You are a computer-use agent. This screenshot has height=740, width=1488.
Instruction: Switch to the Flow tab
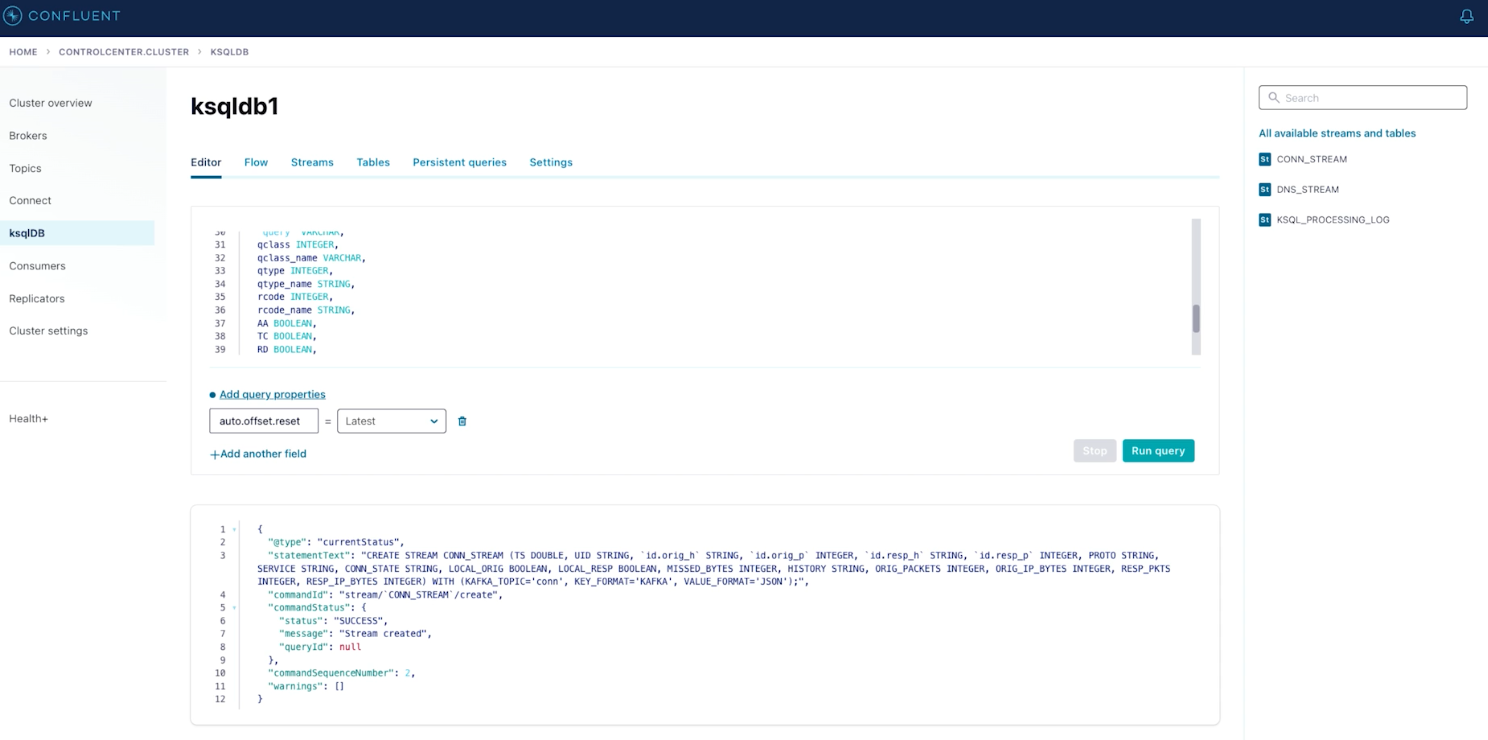pyautogui.click(x=256, y=162)
